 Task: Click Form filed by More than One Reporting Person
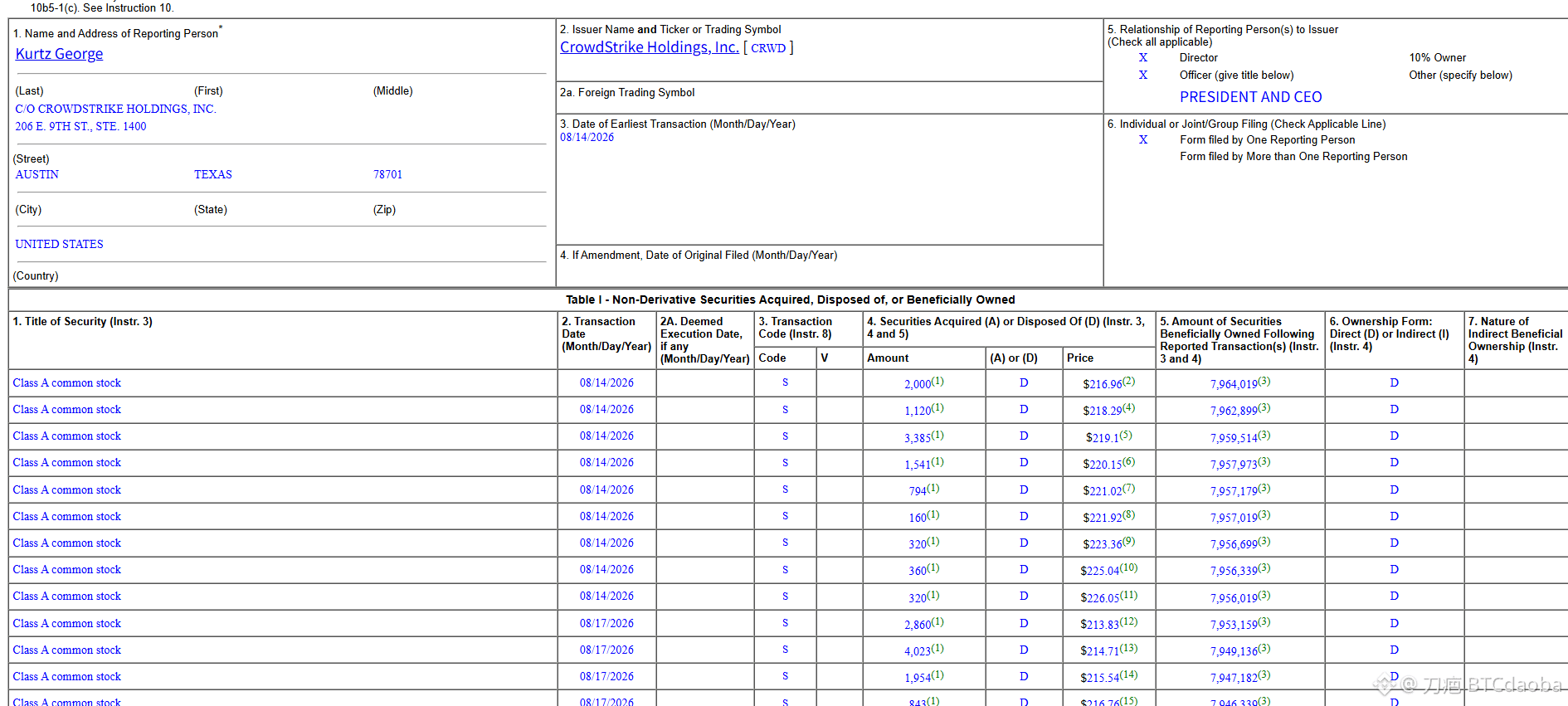[1293, 156]
